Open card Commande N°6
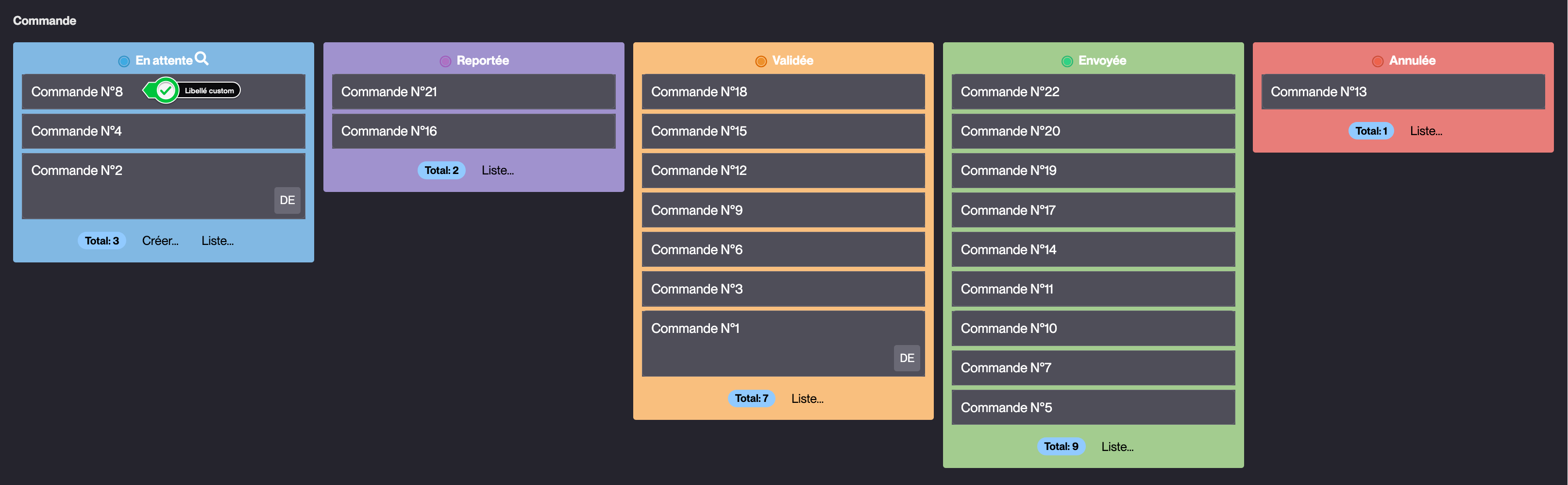This screenshot has height=485, width=1568. [x=783, y=250]
